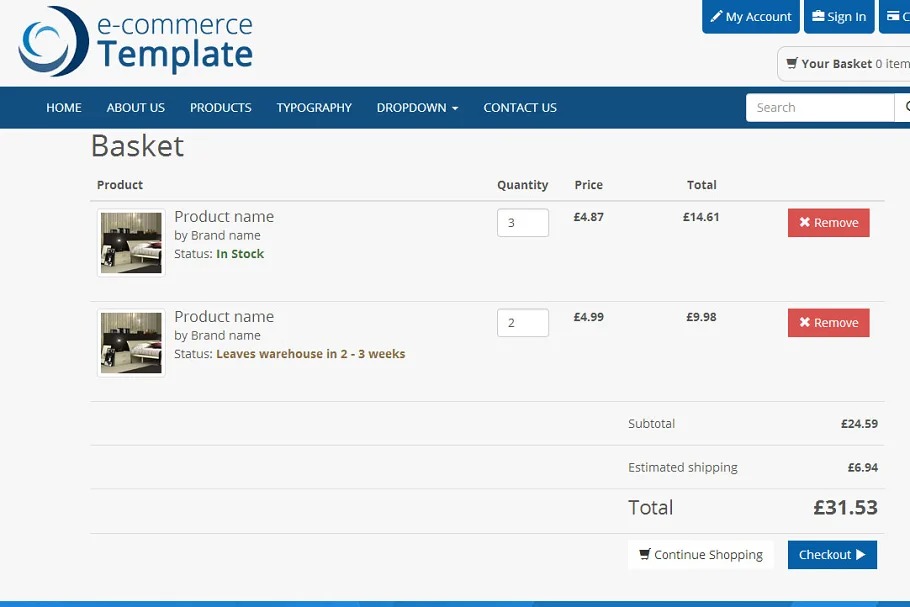Edit quantity field showing 2
Image resolution: width=910 pixels, height=607 pixels.
(x=522, y=323)
